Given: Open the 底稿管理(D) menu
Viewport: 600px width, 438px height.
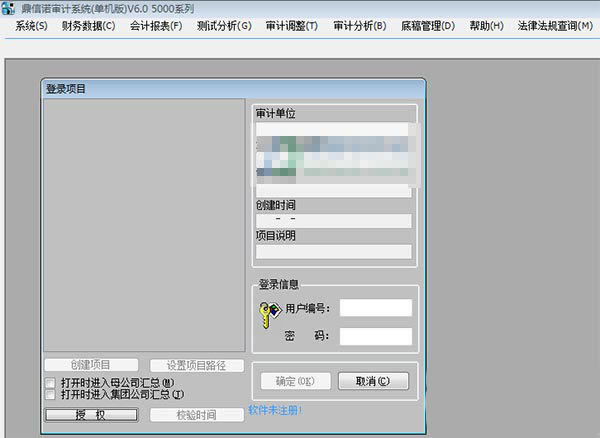Looking at the screenshot, I should point(427,25).
